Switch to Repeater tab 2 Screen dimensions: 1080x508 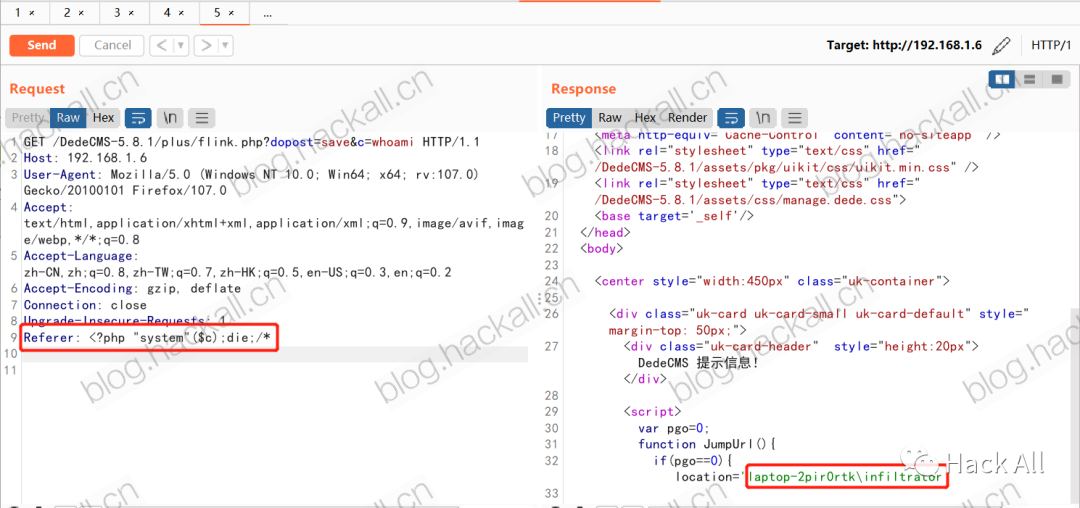pyautogui.click(x=74, y=12)
